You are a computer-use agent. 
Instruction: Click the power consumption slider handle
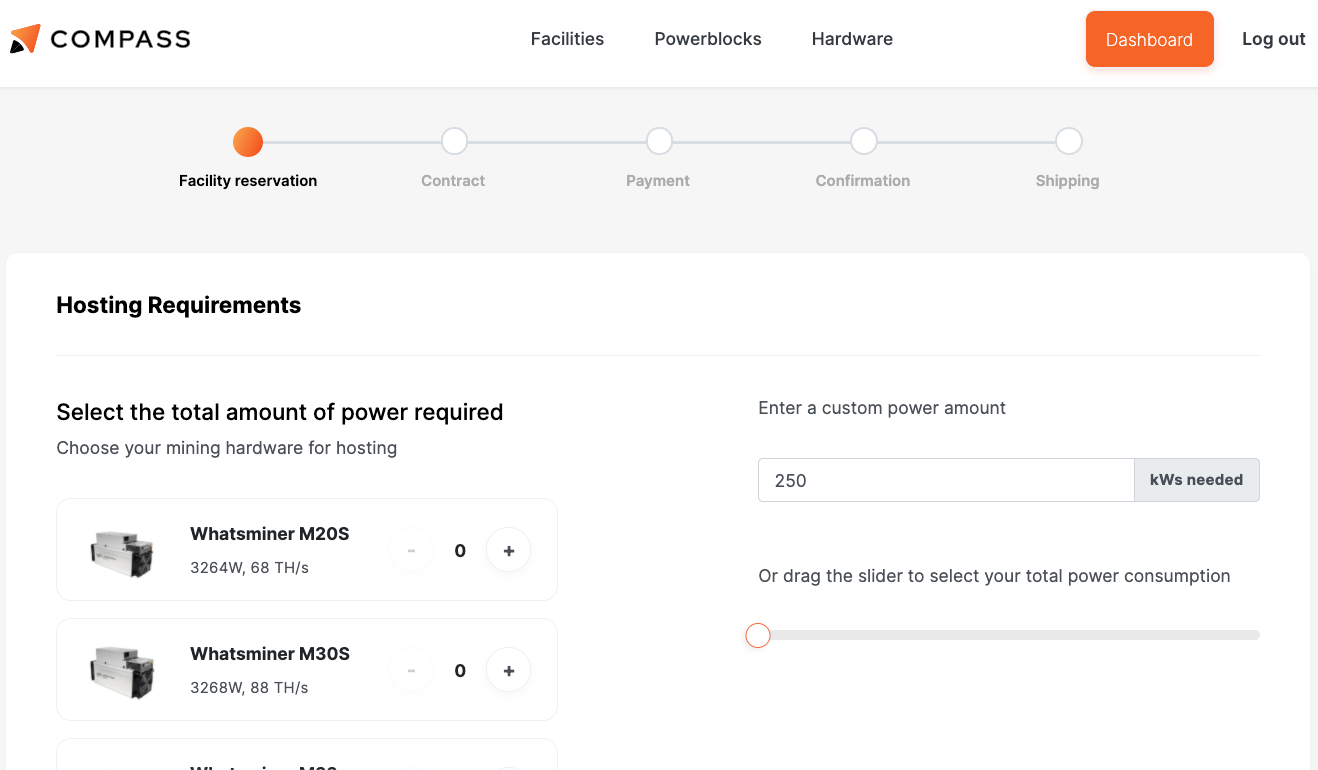[758, 635]
